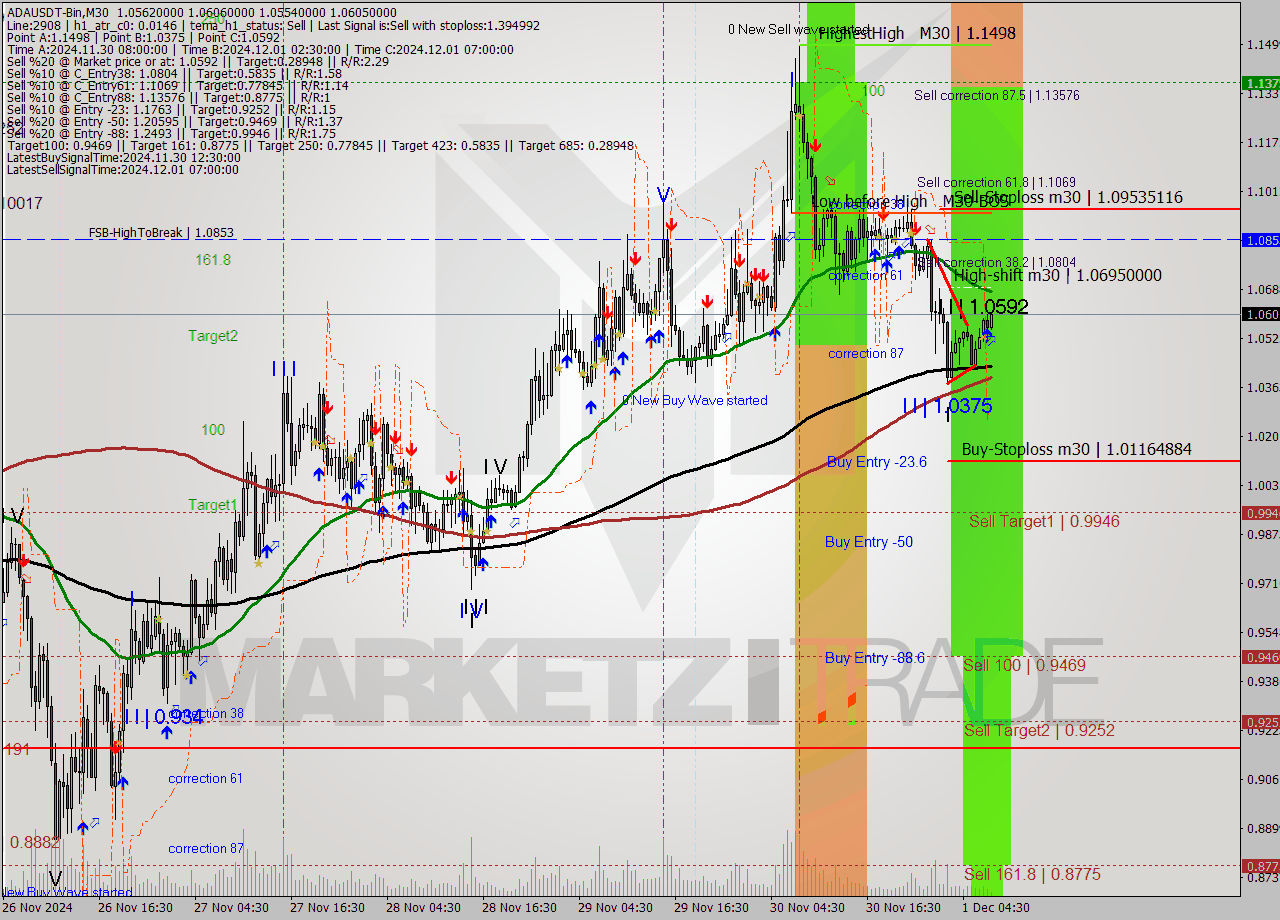Click the 'Sell-Stoploss m30 | 1.09535116' label
The width and height of the screenshot is (1280, 920).
click(x=1068, y=198)
